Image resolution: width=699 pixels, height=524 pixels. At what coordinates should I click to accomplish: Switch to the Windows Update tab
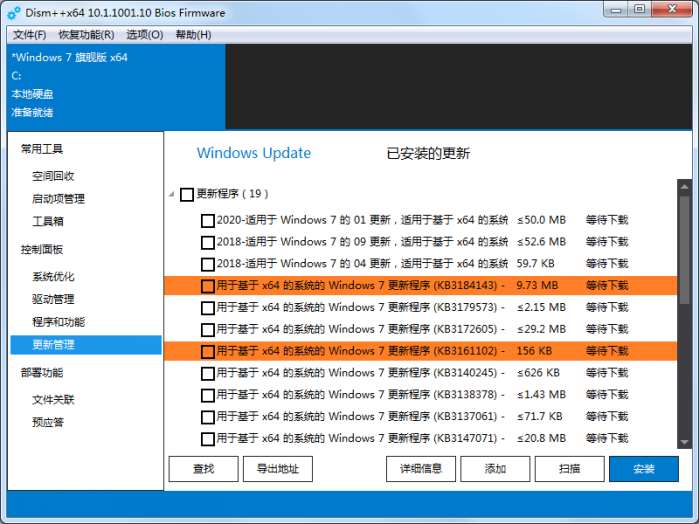[x=254, y=153]
